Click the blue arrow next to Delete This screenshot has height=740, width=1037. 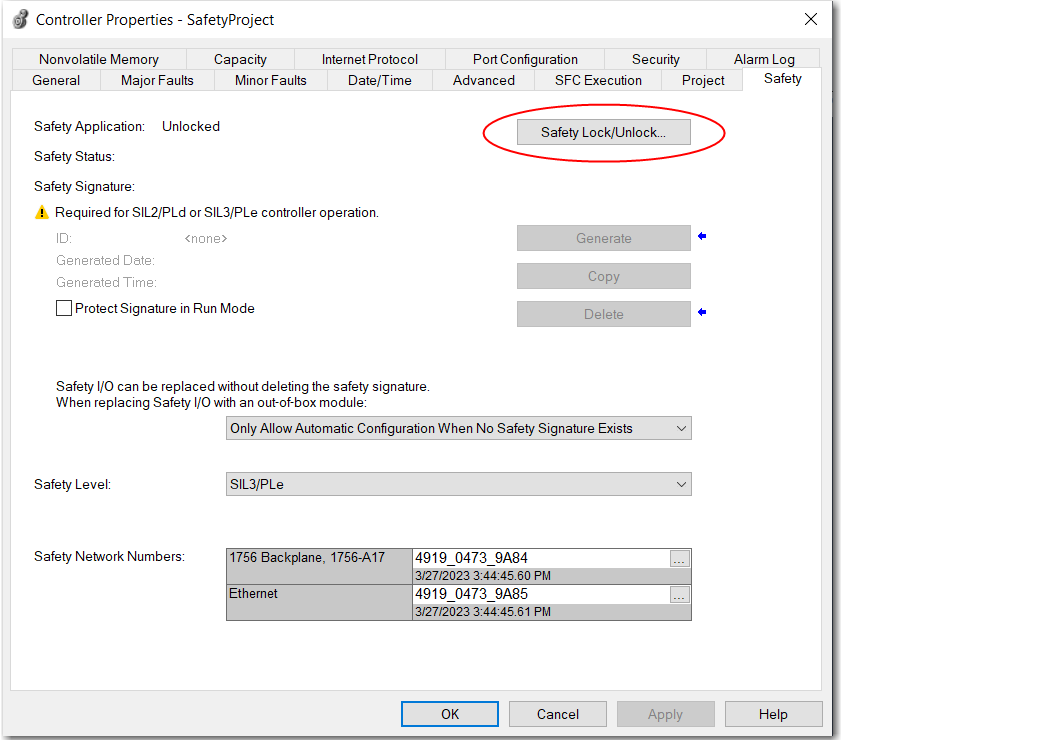tap(702, 313)
